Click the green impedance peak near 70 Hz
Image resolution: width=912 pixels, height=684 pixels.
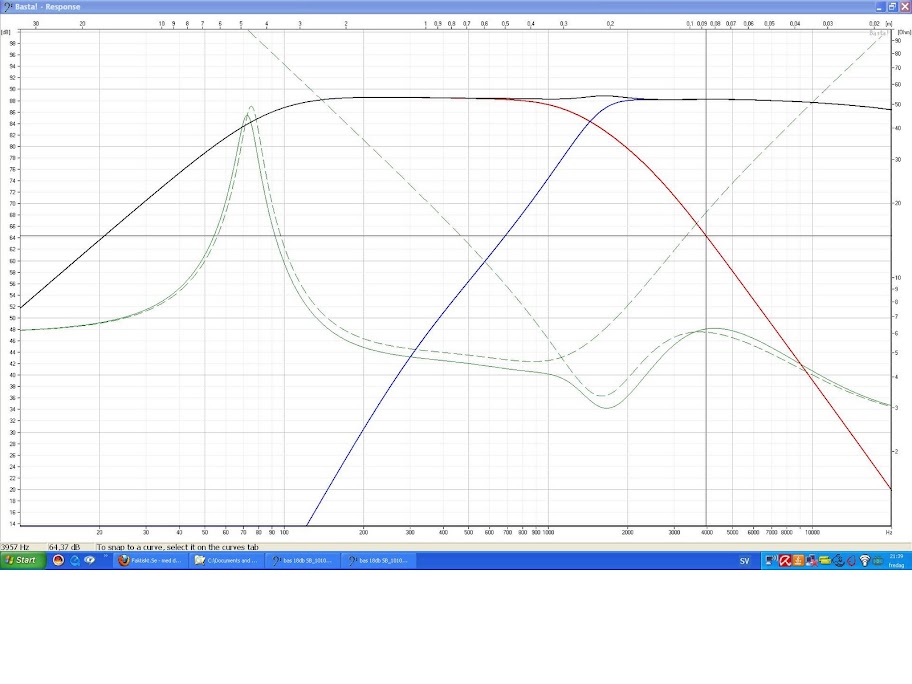click(247, 116)
